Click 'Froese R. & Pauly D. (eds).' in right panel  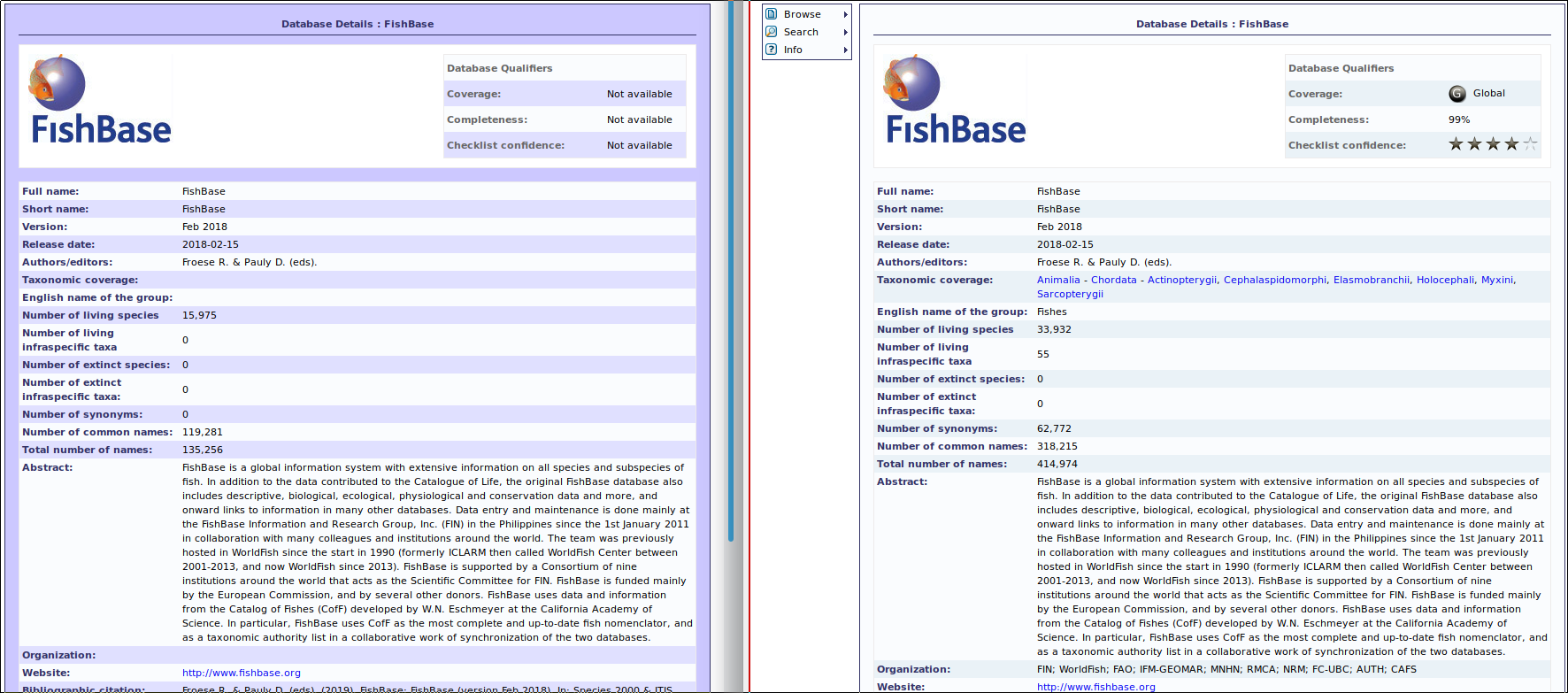[x=1104, y=262]
